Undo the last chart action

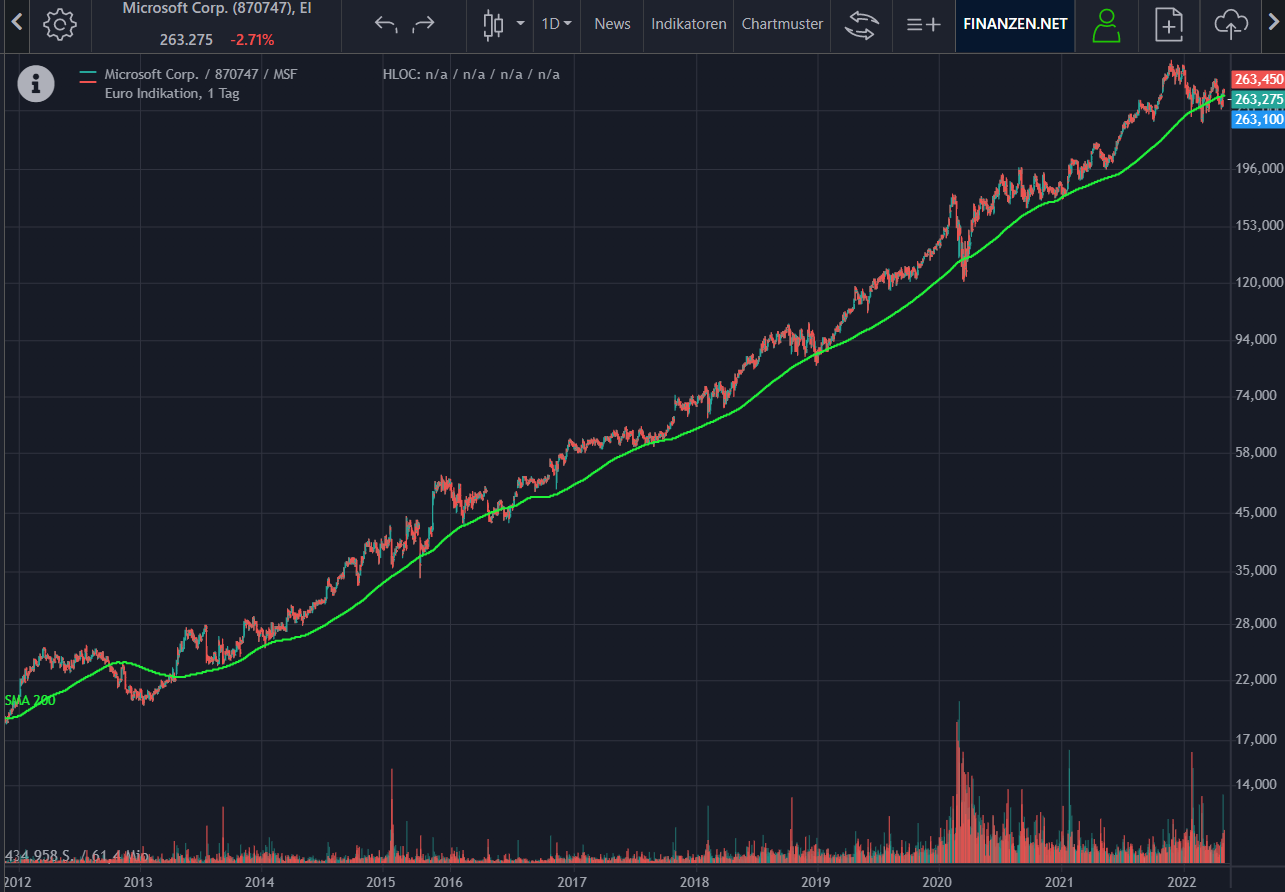(x=386, y=24)
